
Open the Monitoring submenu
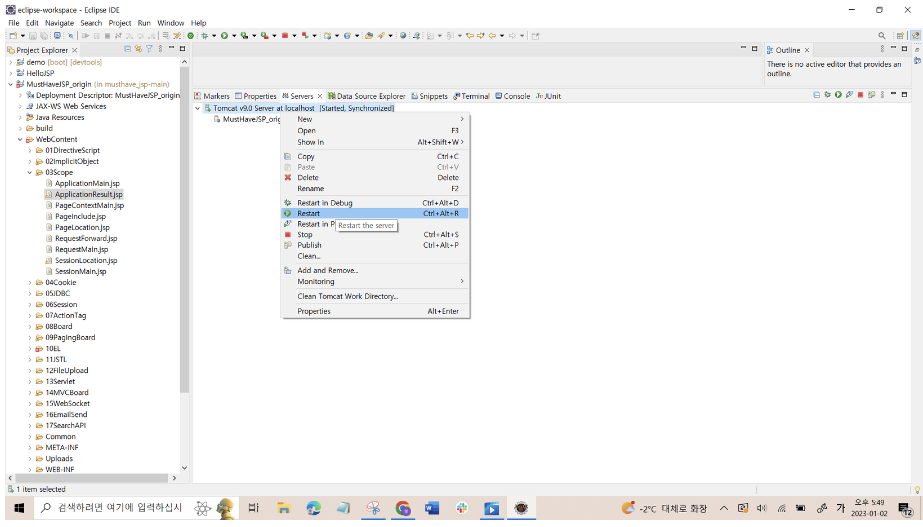point(375,282)
